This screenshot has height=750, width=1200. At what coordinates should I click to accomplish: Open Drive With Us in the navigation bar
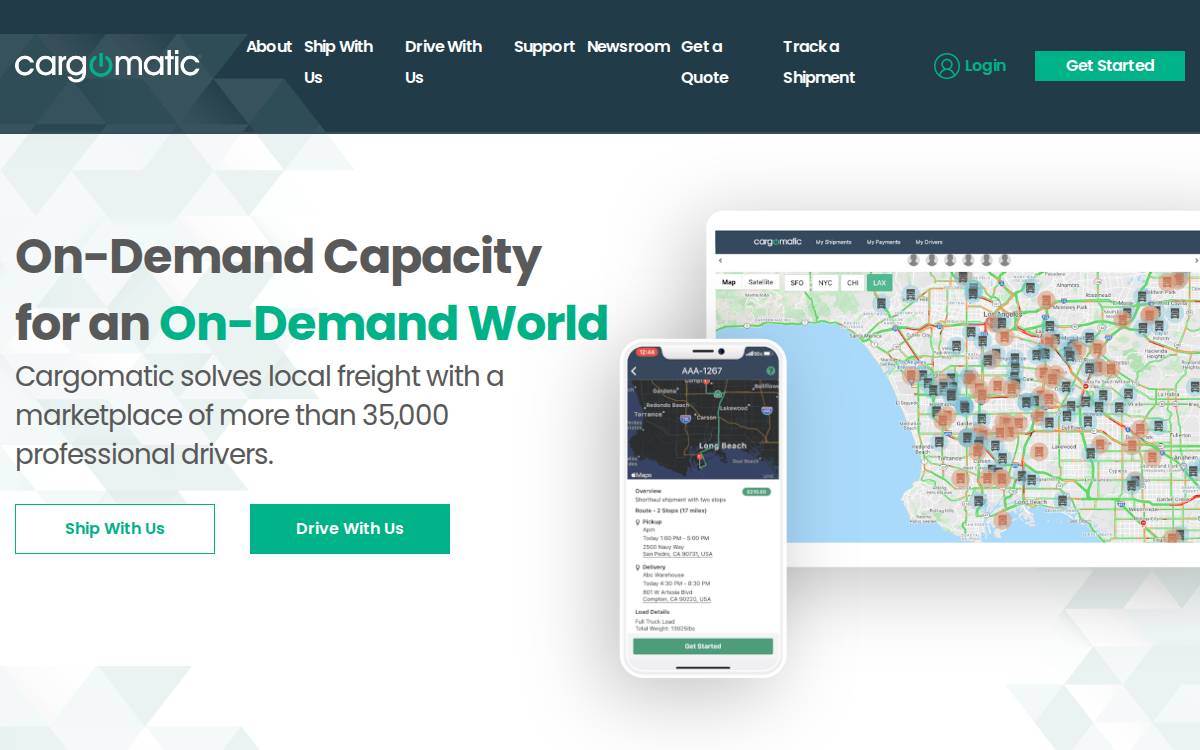pyautogui.click(x=443, y=62)
